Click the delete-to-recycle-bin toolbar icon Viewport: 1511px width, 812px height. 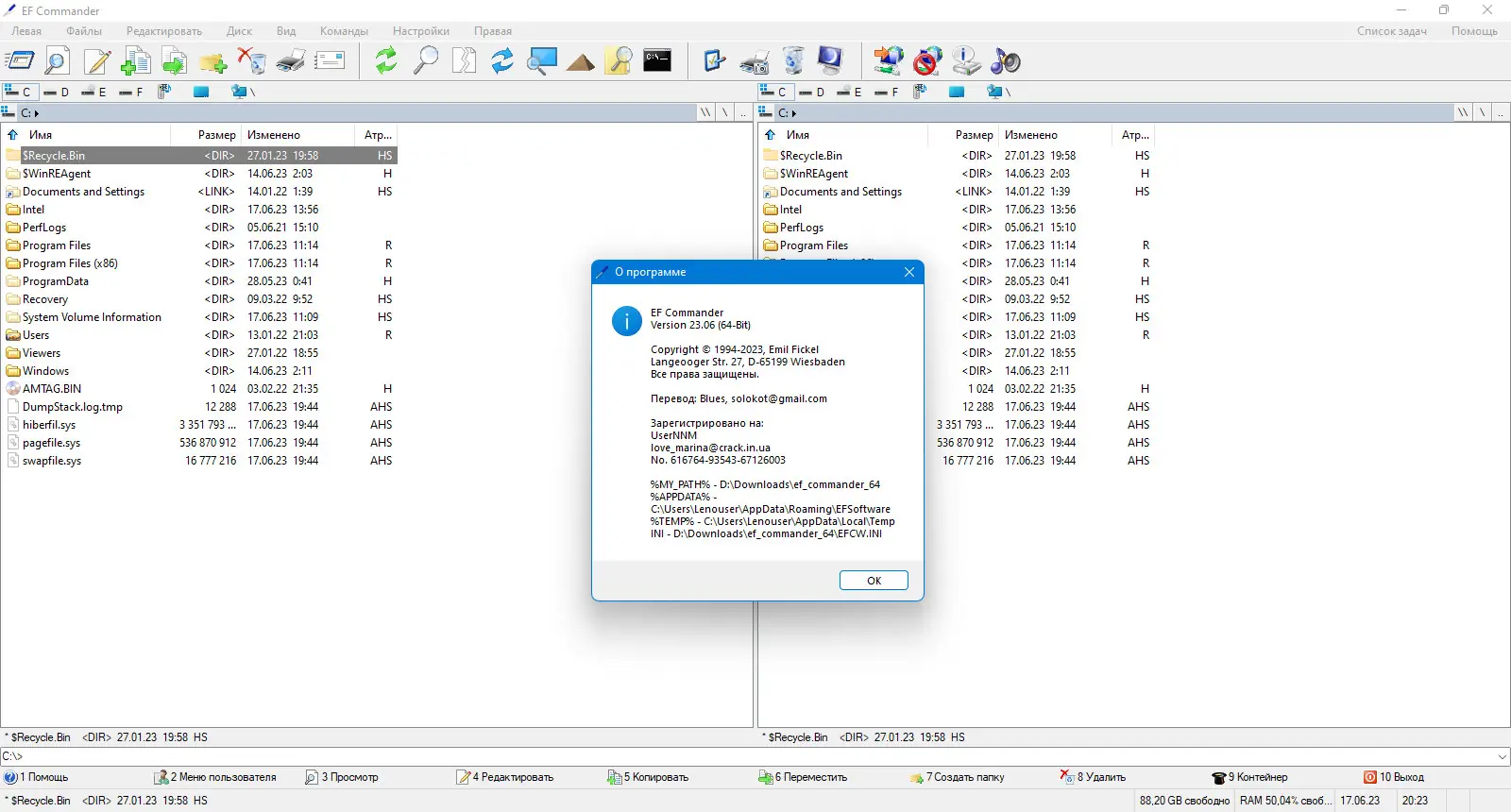251,61
